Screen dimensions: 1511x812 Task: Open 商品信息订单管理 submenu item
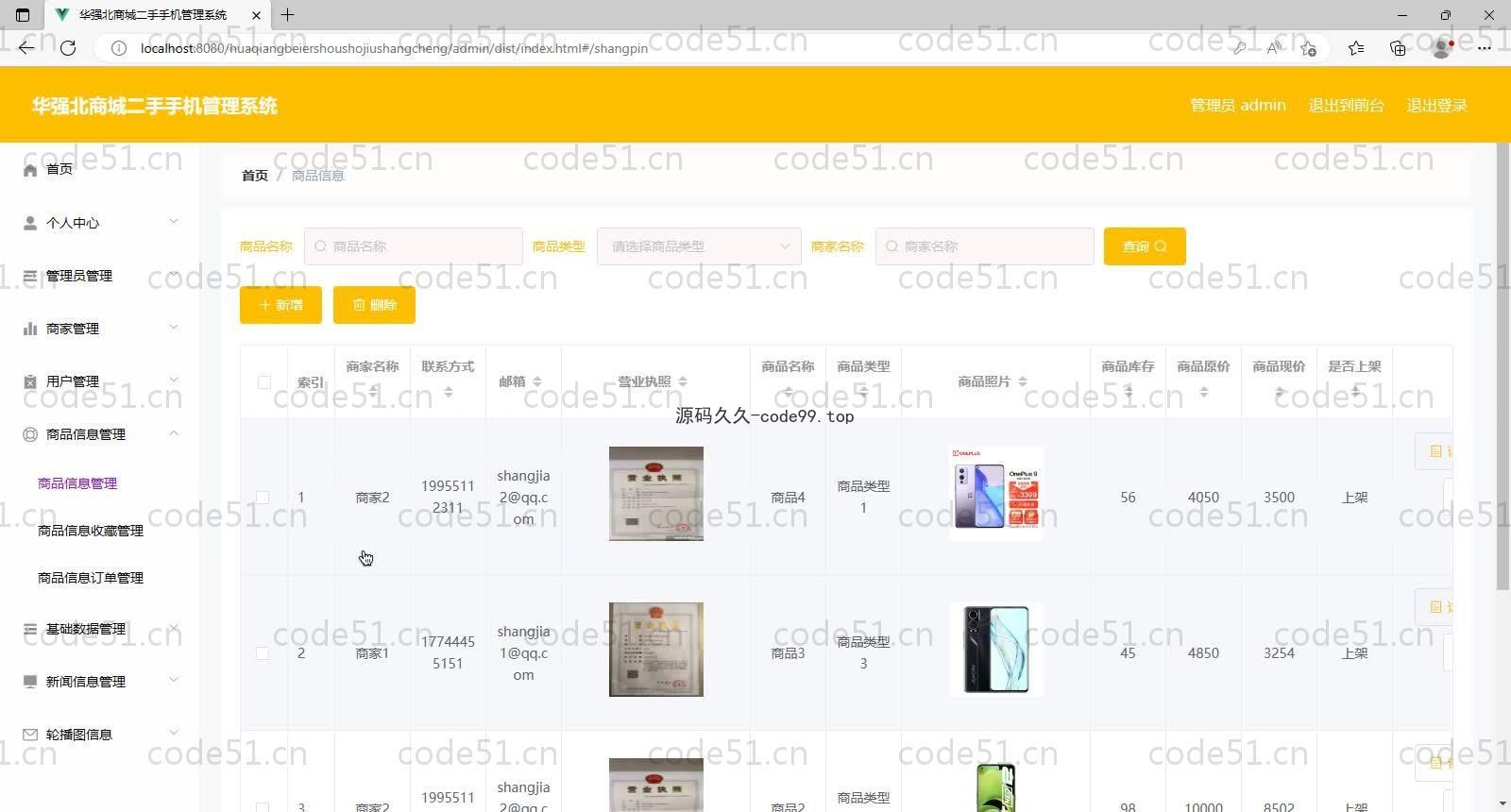click(x=91, y=578)
